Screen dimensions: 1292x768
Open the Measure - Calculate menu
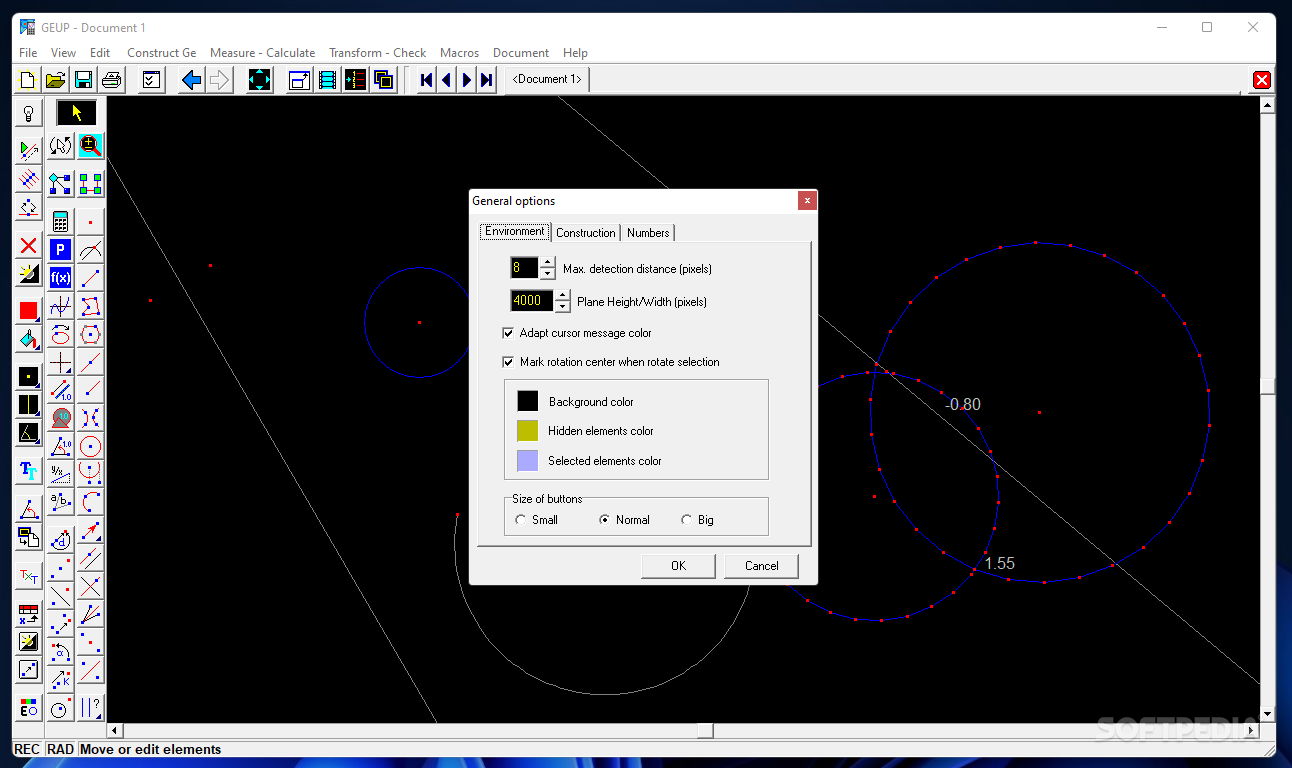tap(262, 53)
